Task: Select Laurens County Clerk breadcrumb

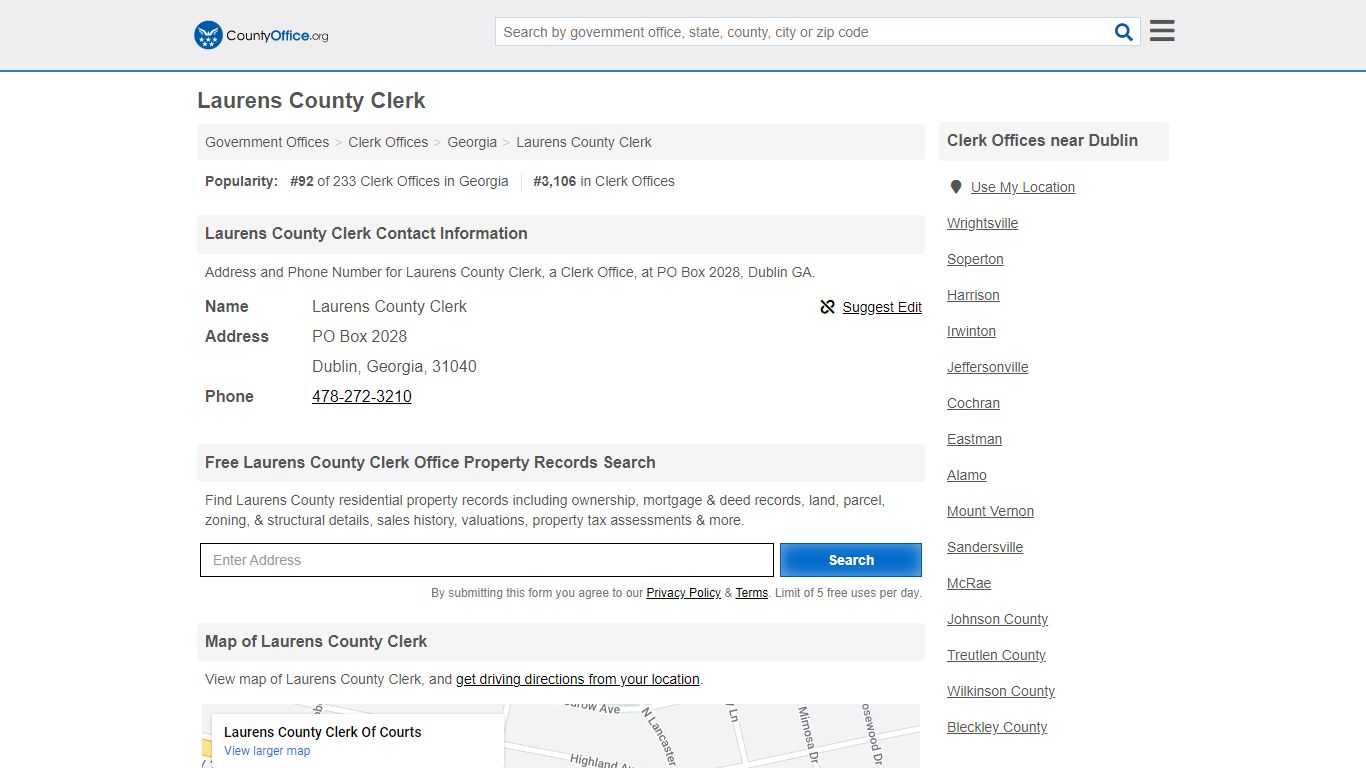Action: point(584,142)
